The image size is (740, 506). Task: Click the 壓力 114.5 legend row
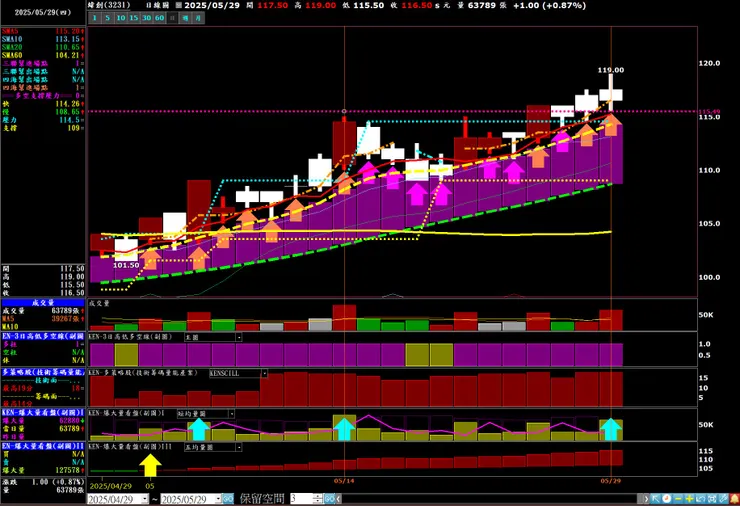point(43,120)
